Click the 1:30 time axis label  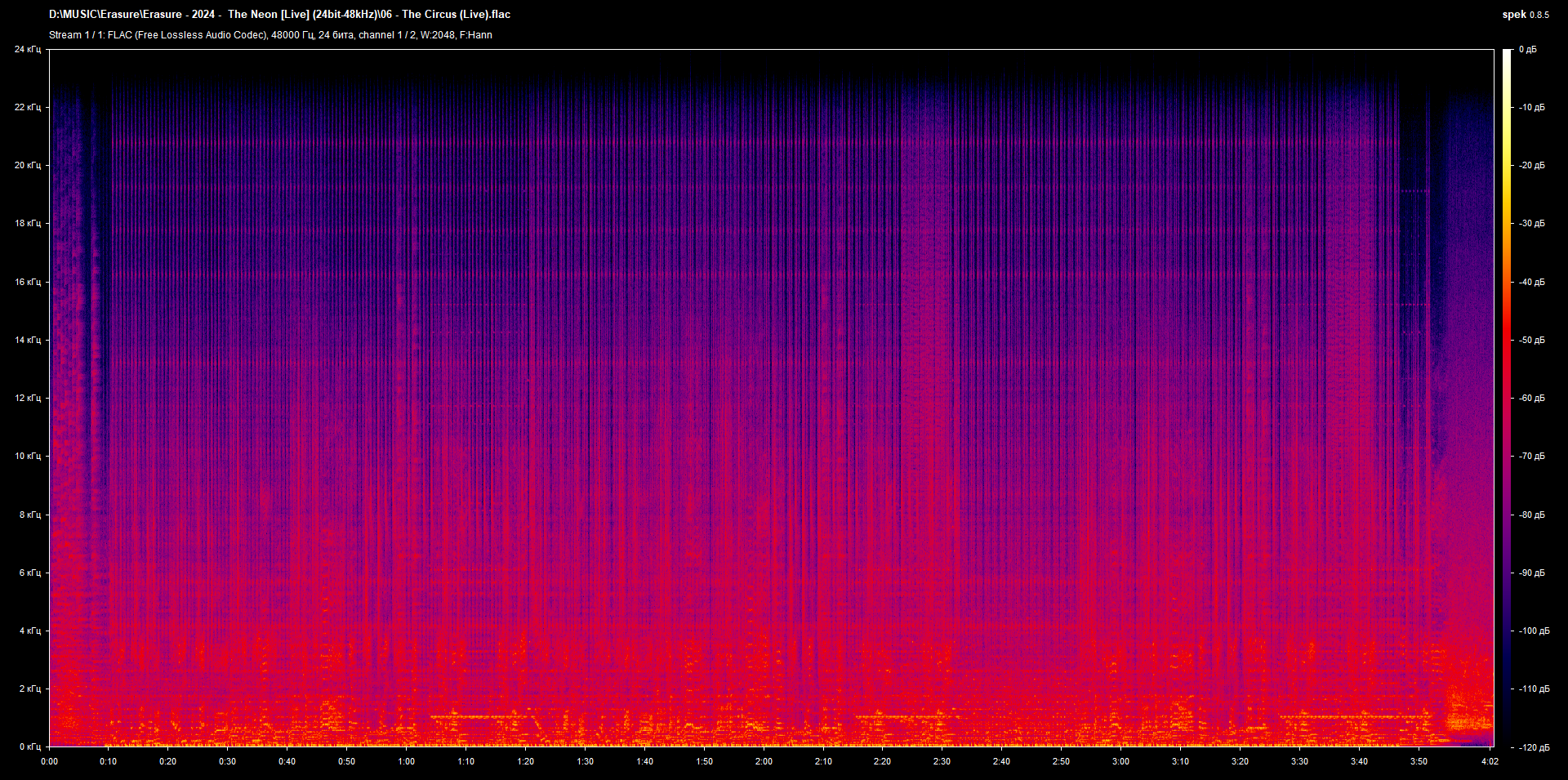click(585, 762)
